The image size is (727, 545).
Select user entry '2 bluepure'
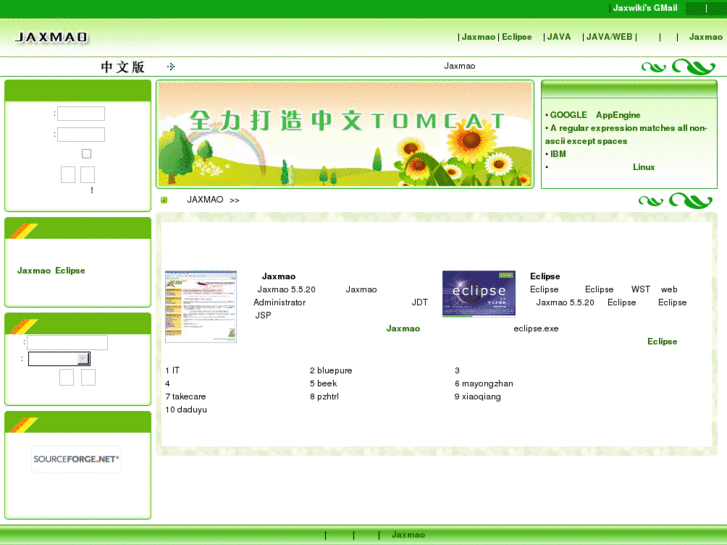331,371
